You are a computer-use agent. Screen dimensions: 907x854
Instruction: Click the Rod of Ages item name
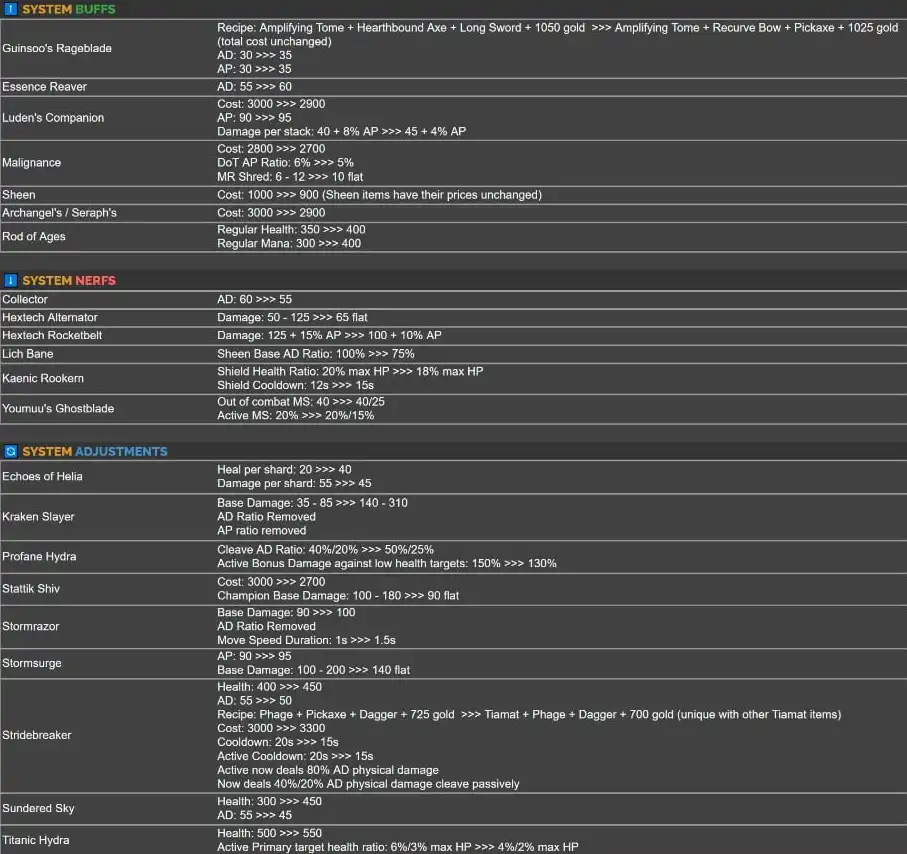pyautogui.click(x=34, y=237)
